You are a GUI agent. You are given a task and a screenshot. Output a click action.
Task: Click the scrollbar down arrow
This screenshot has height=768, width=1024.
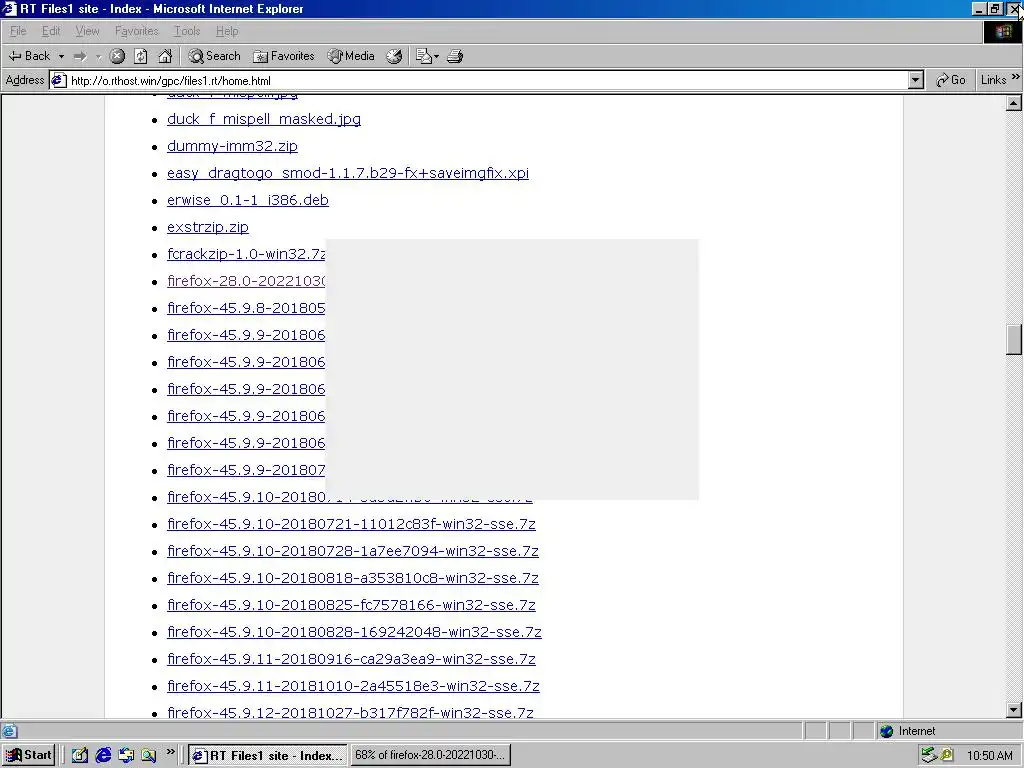[x=1014, y=710]
